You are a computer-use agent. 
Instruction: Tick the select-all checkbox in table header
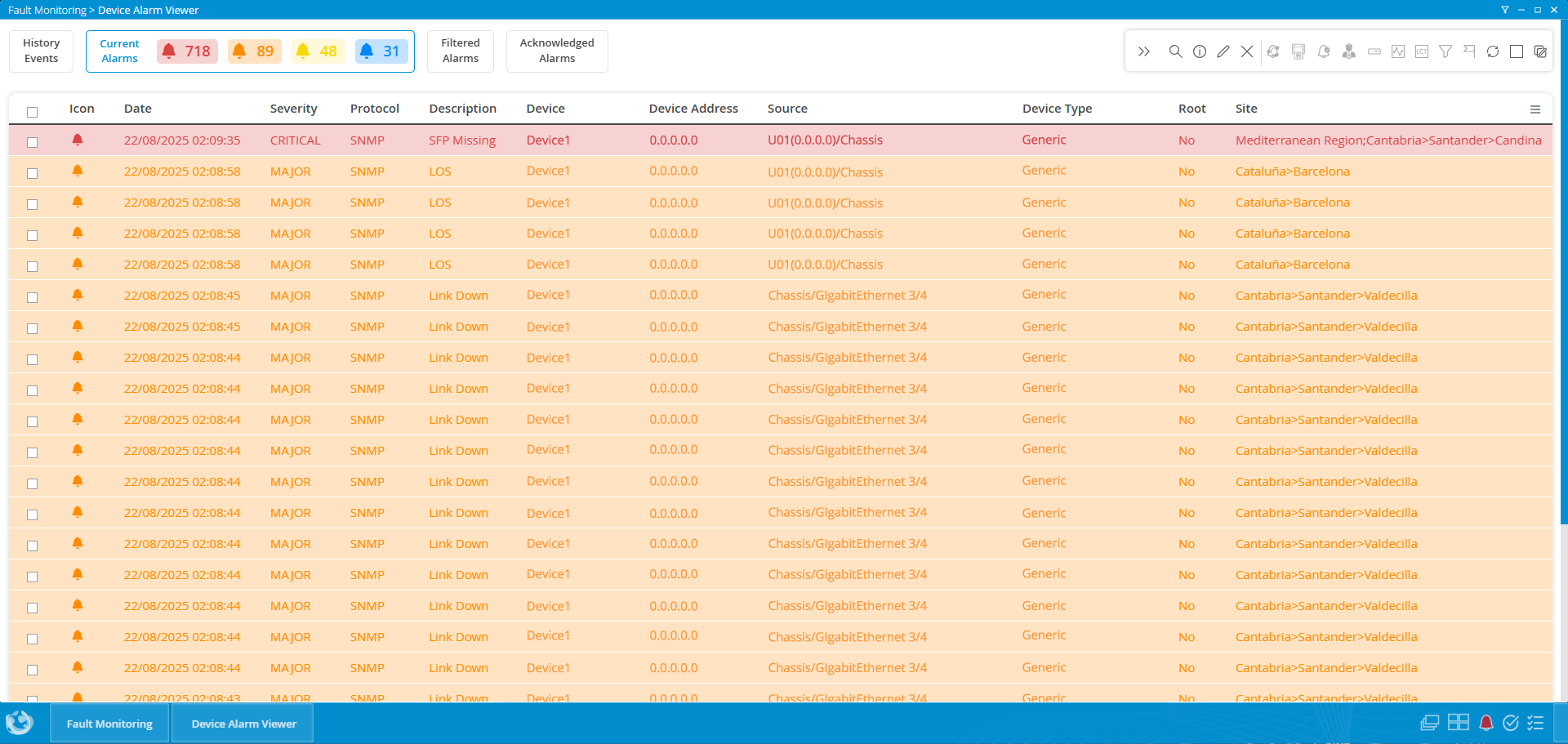tap(33, 112)
